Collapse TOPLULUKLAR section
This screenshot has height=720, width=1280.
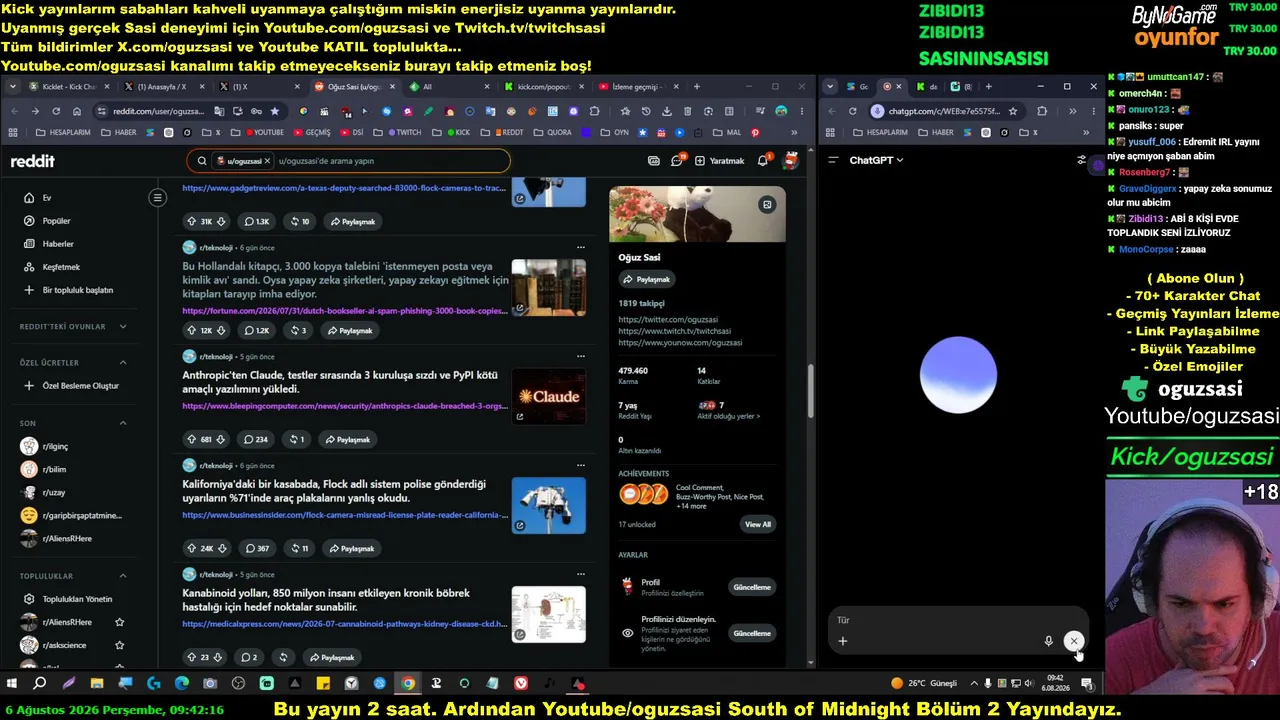tap(123, 576)
